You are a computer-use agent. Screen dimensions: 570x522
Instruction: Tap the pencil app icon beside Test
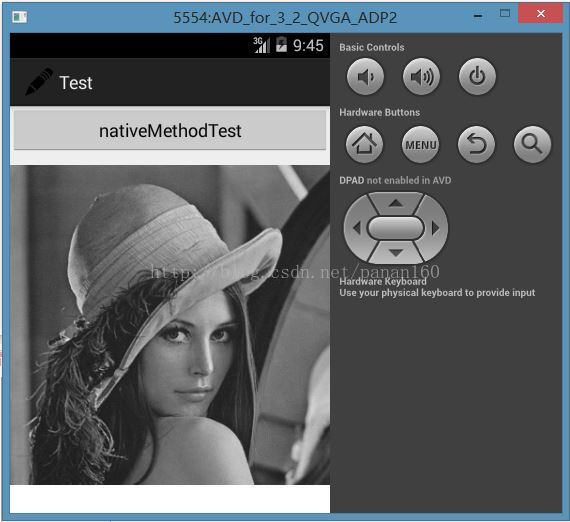39,82
